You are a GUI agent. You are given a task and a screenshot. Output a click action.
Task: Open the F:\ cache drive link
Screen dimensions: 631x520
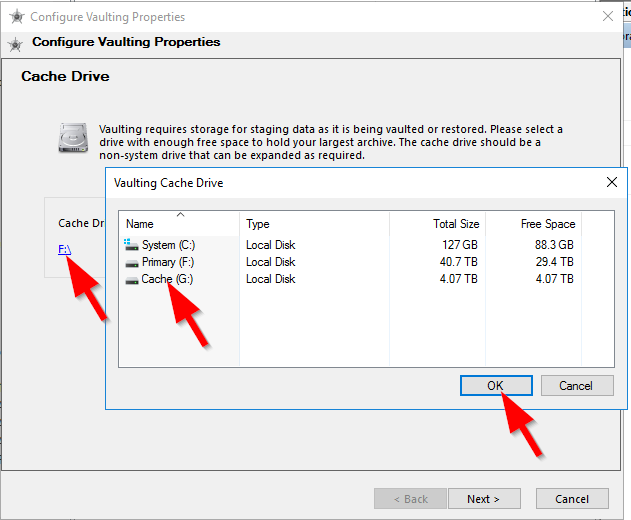click(x=64, y=250)
